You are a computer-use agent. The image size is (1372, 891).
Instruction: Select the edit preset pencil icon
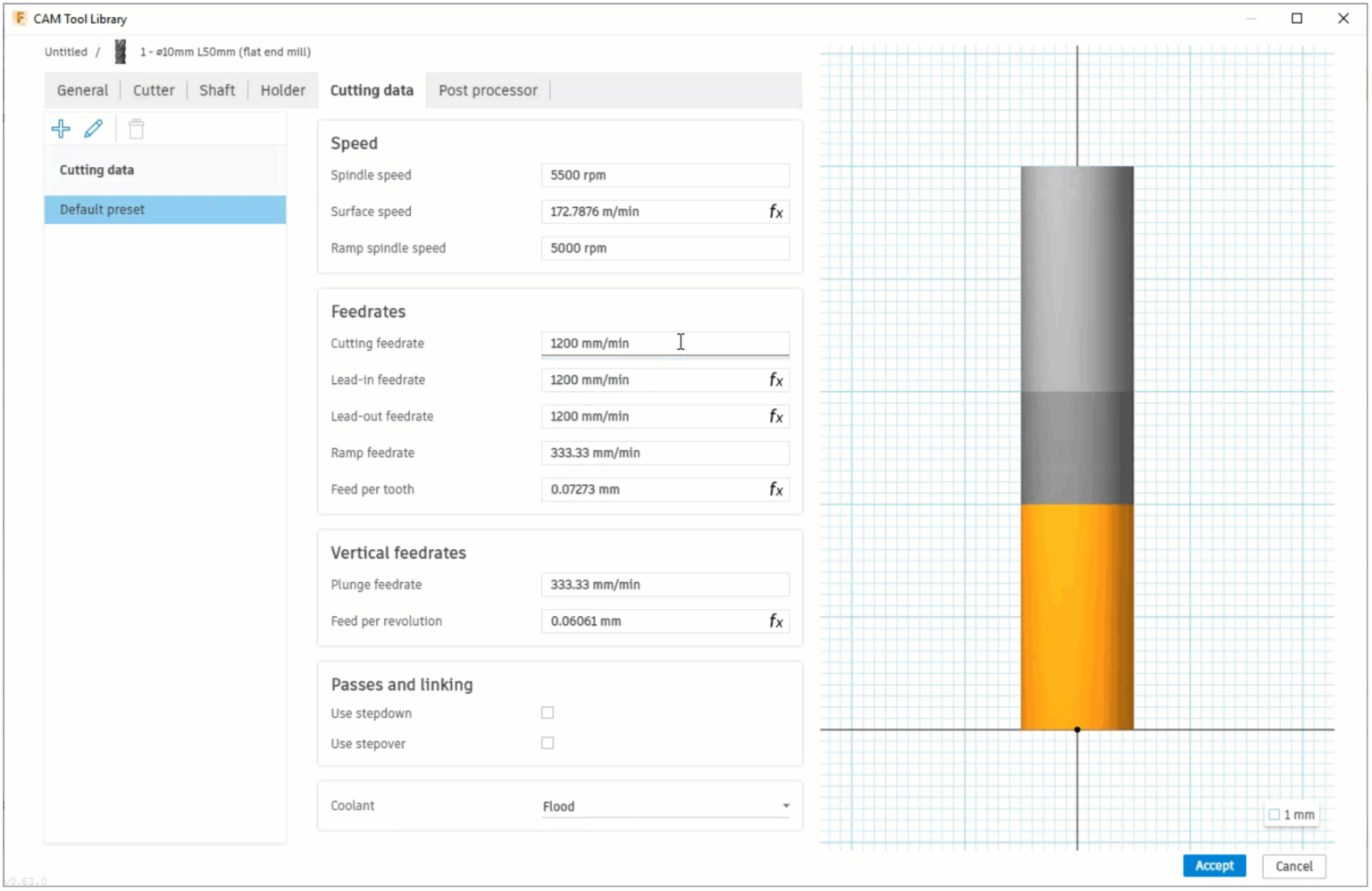tap(94, 129)
